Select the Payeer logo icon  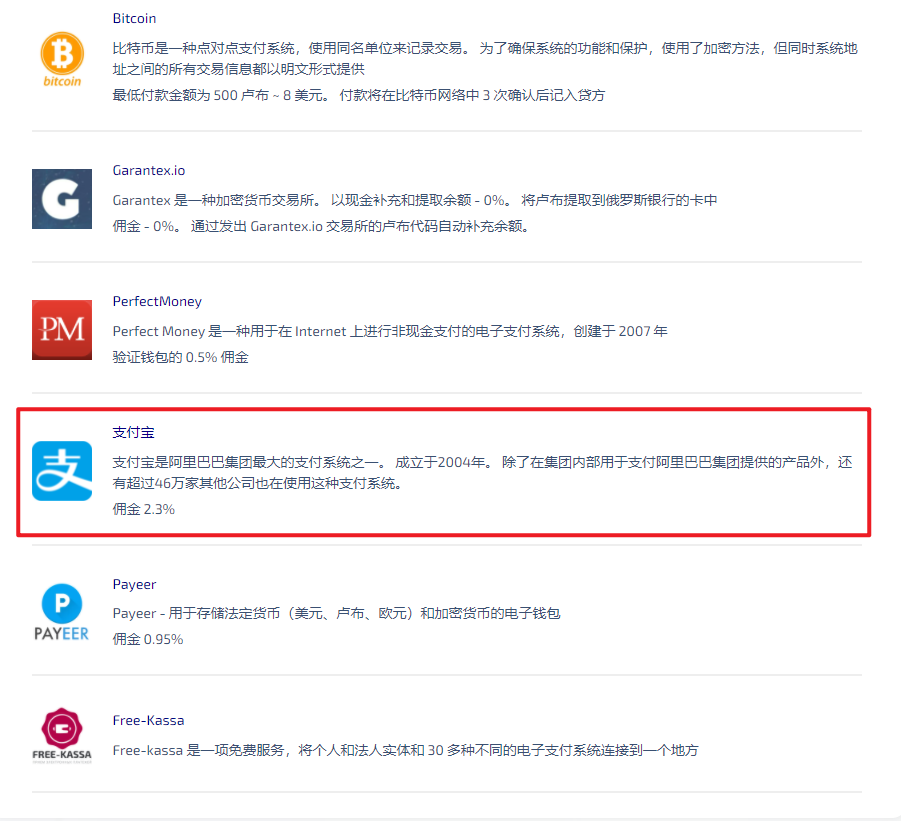(62, 612)
